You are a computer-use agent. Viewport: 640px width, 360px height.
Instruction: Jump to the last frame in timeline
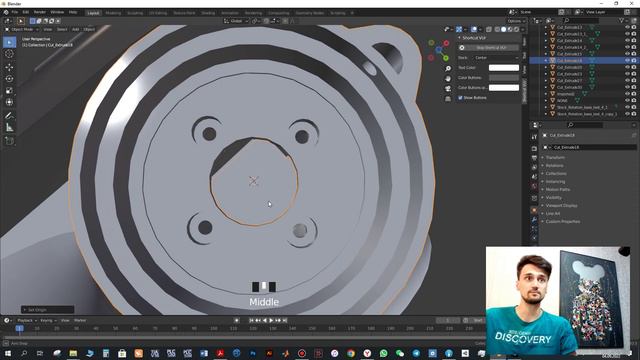(285, 320)
